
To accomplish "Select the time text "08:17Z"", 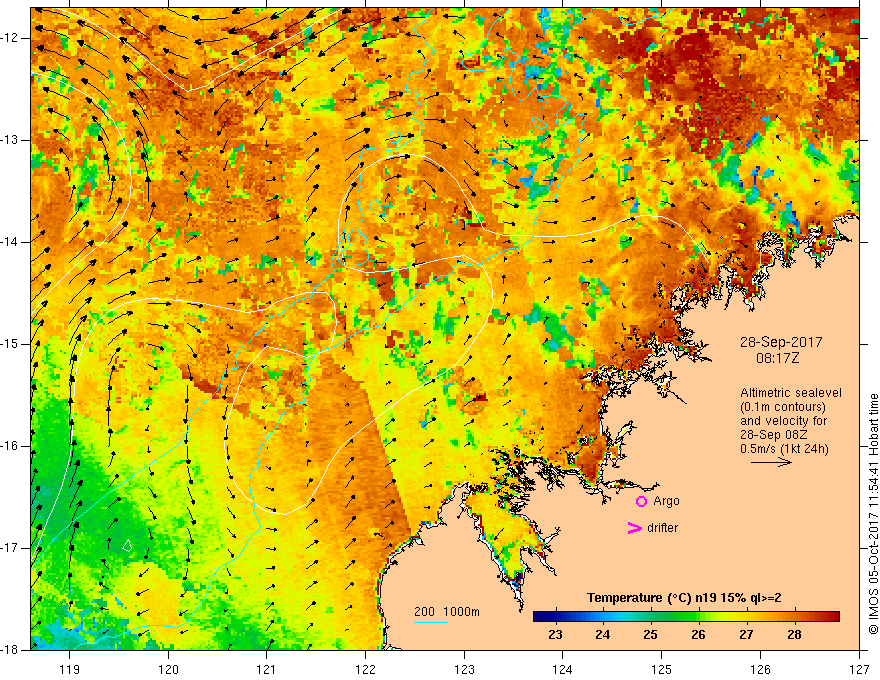I will (x=777, y=358).
